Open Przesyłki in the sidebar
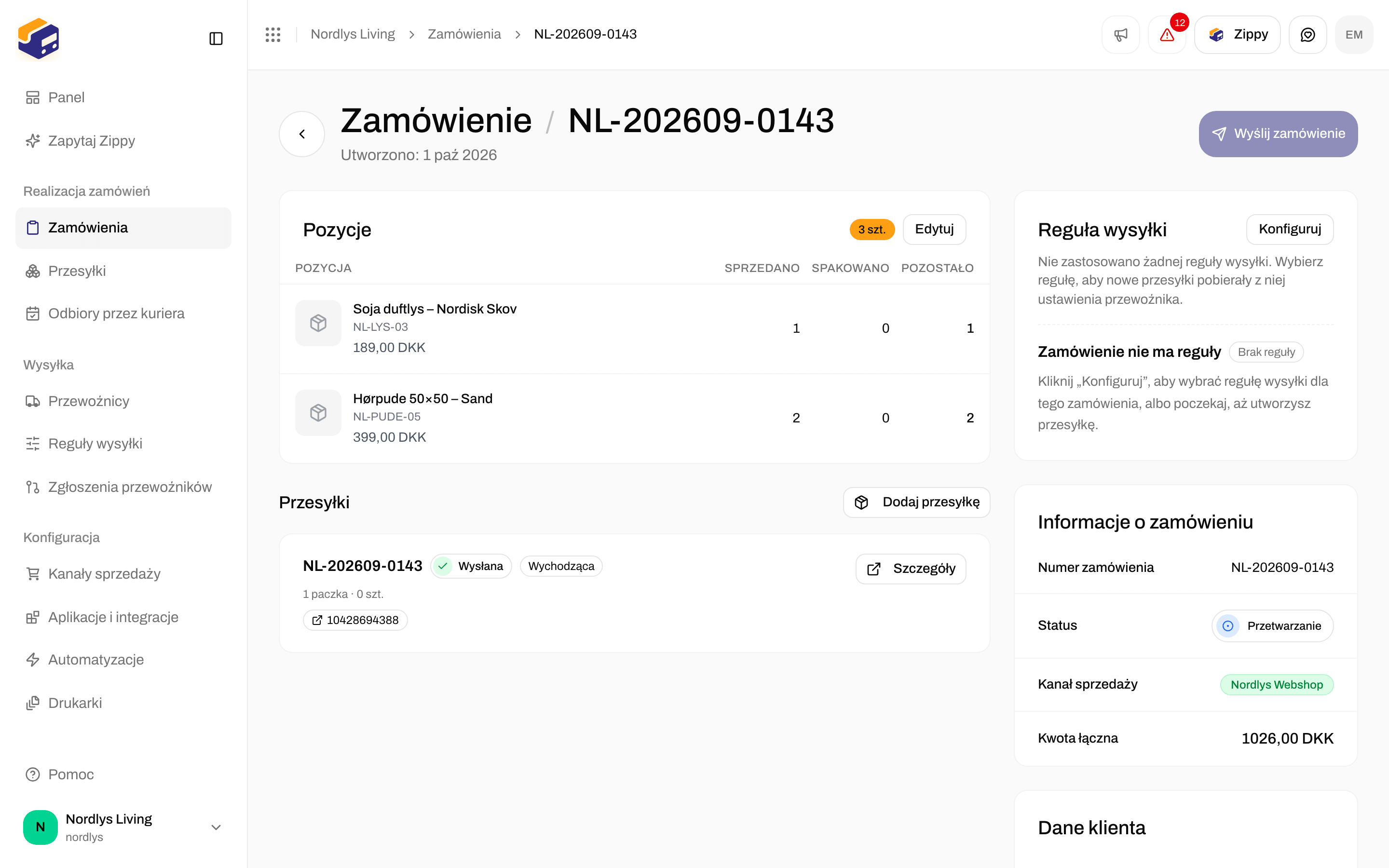The height and width of the screenshot is (868, 1389). click(123, 271)
